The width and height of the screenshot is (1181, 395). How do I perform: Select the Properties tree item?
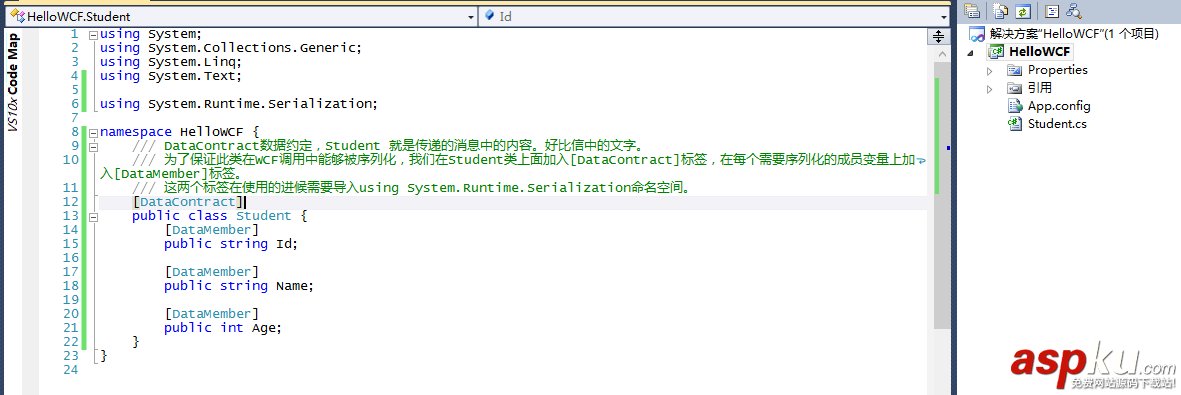coord(1057,70)
